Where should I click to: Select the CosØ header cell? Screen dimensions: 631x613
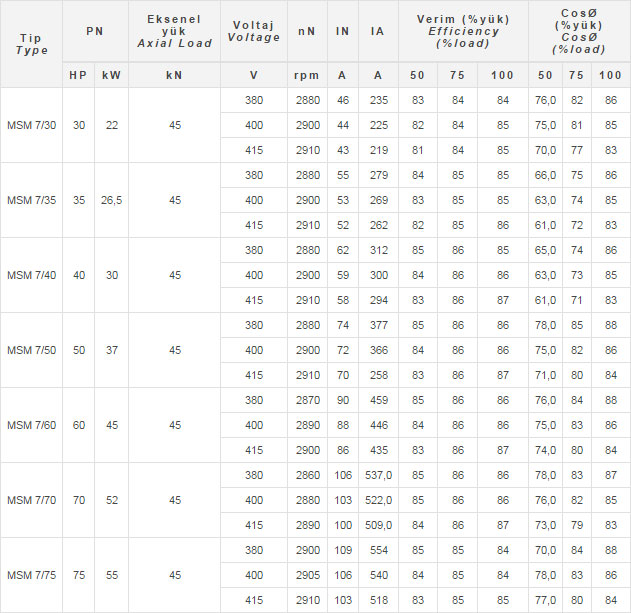coord(579,31)
